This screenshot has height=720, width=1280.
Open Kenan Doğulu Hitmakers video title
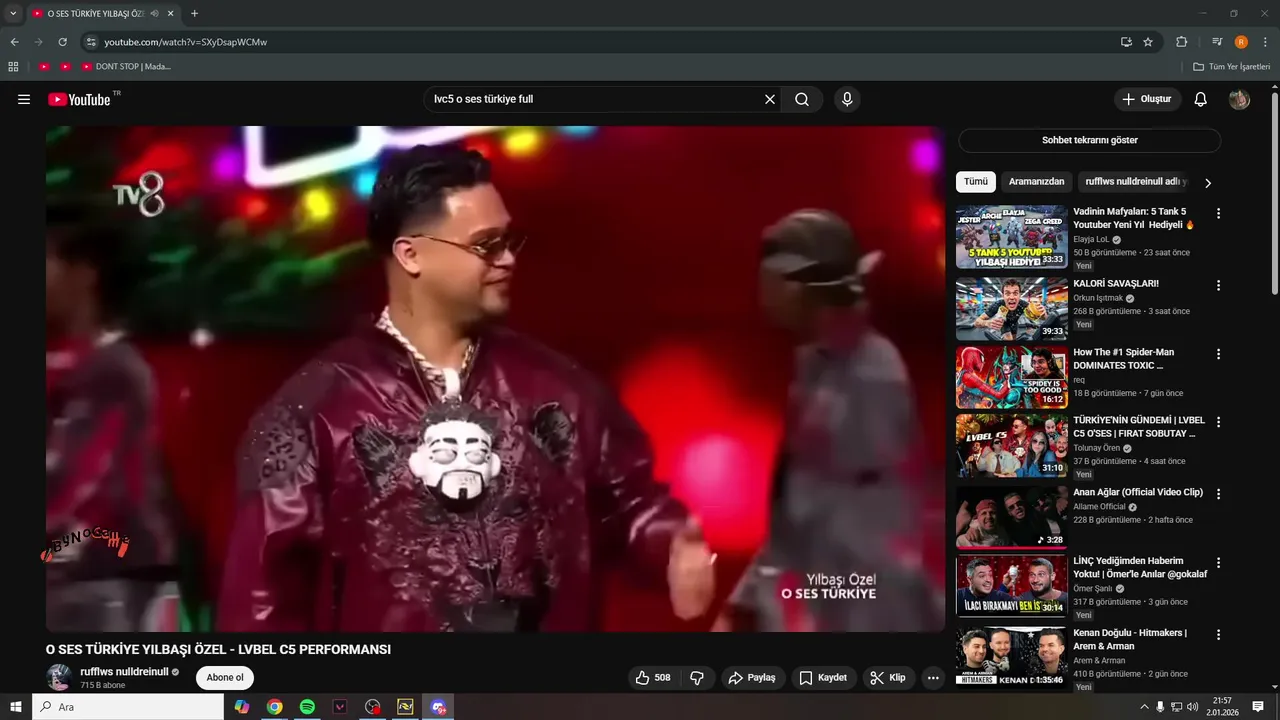pos(1130,640)
